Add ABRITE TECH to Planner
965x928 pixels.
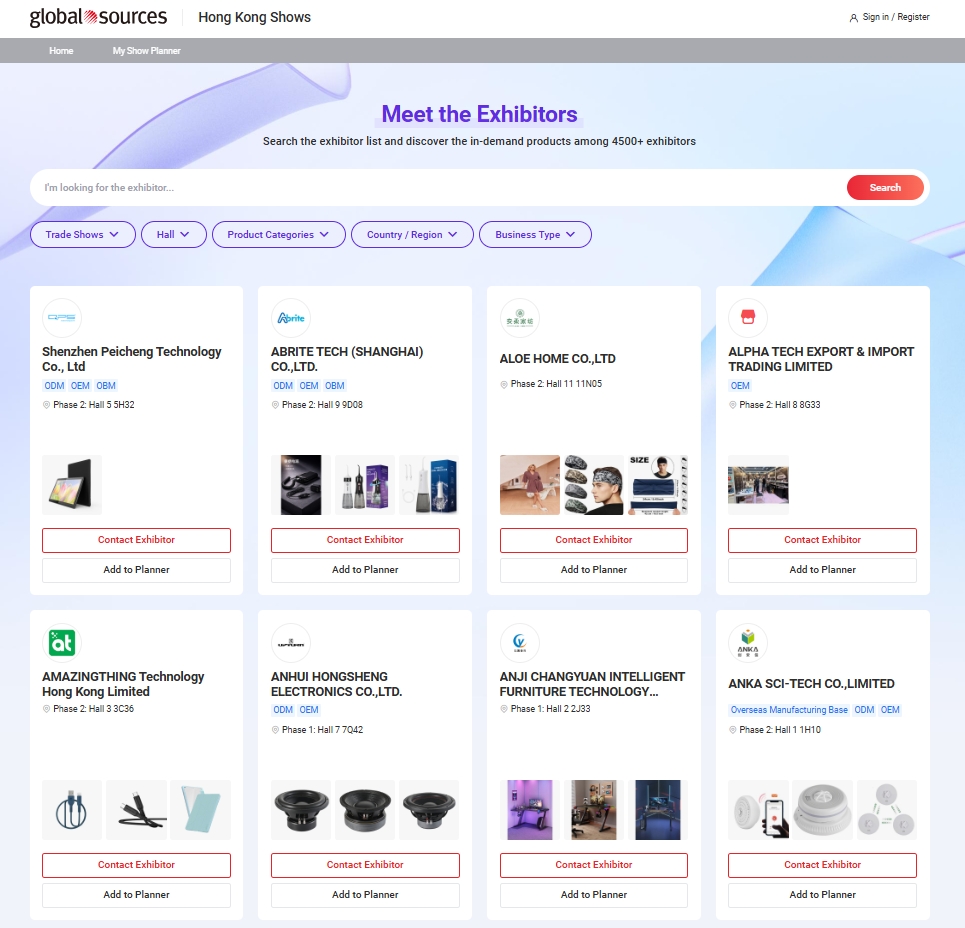(x=365, y=570)
